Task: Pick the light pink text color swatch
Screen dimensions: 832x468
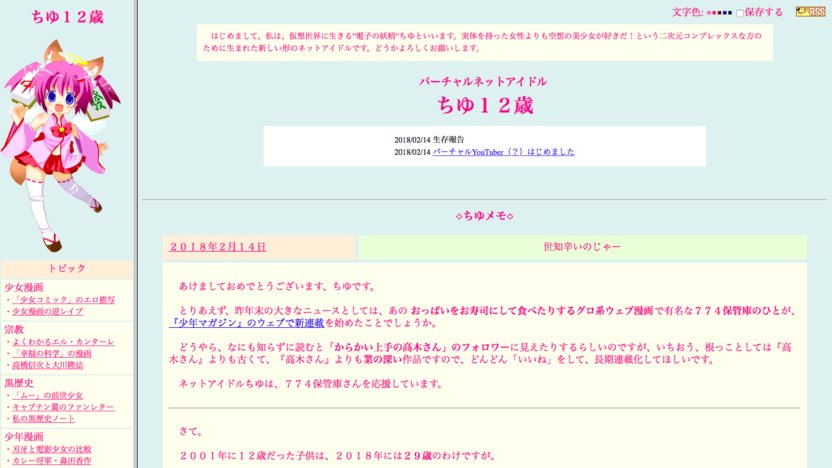Action: pyautogui.click(x=709, y=13)
